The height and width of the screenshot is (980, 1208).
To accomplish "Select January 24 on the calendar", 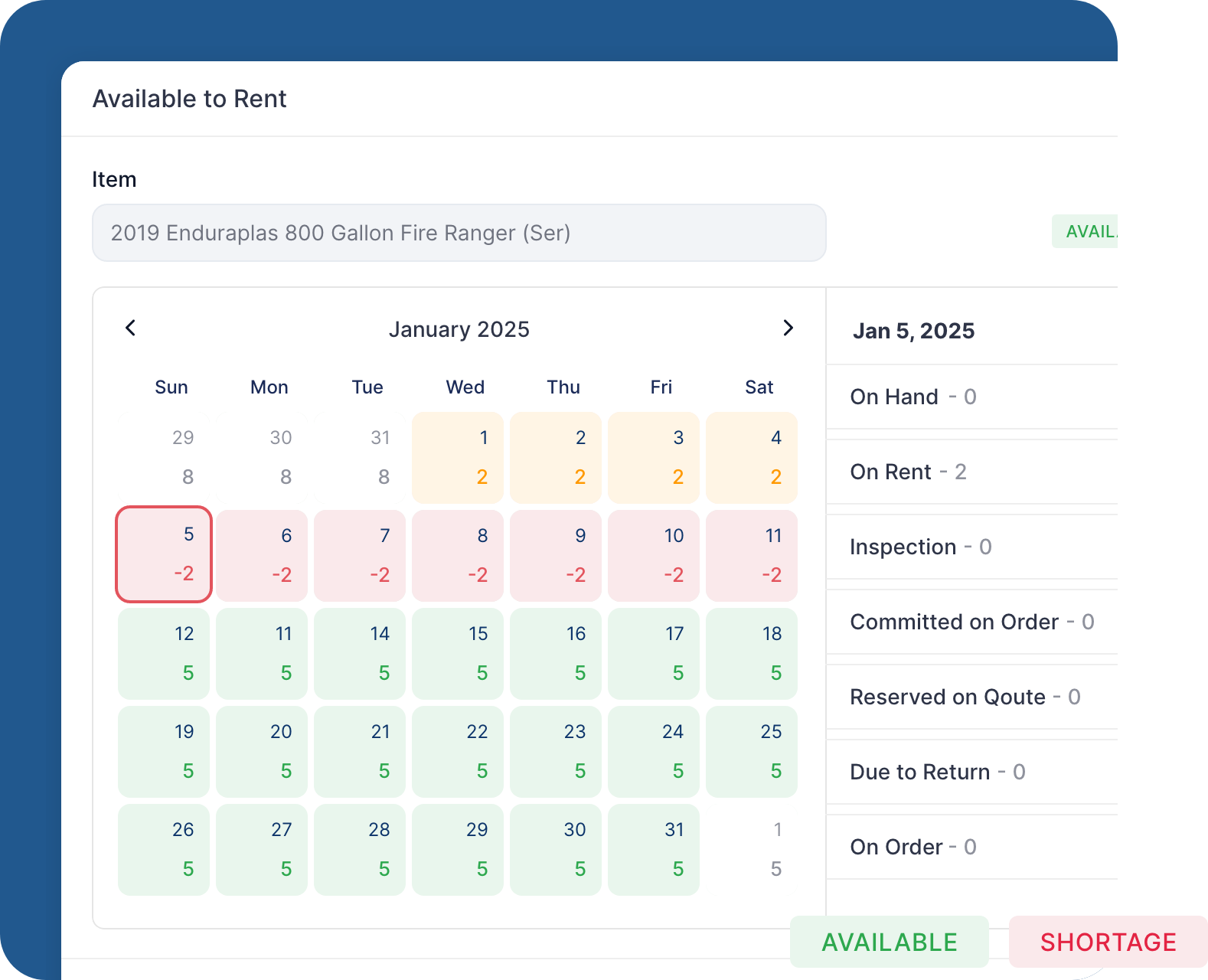I will (654, 751).
